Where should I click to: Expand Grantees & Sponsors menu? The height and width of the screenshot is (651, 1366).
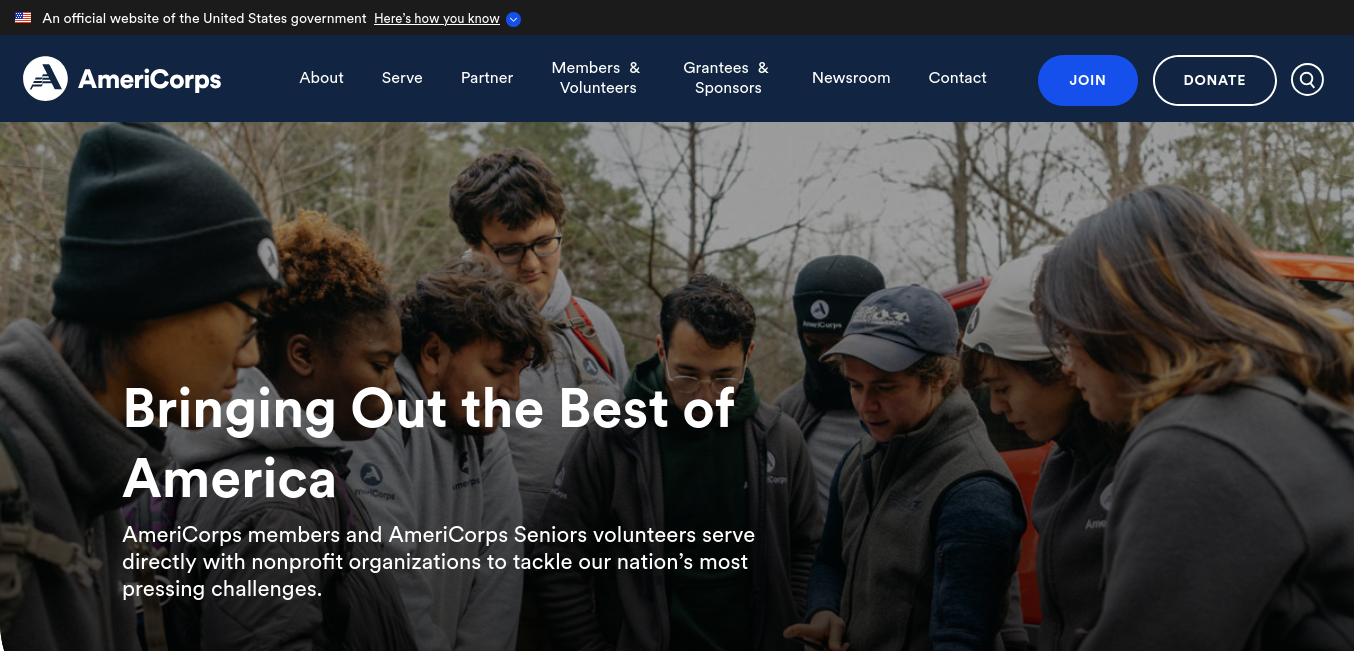pos(727,78)
